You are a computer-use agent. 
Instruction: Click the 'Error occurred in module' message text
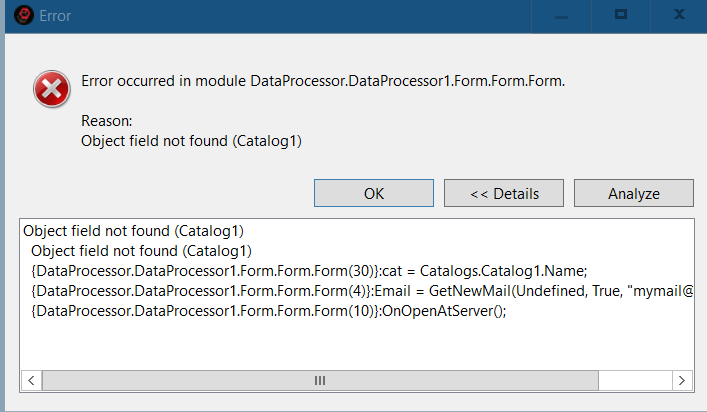coord(322,81)
